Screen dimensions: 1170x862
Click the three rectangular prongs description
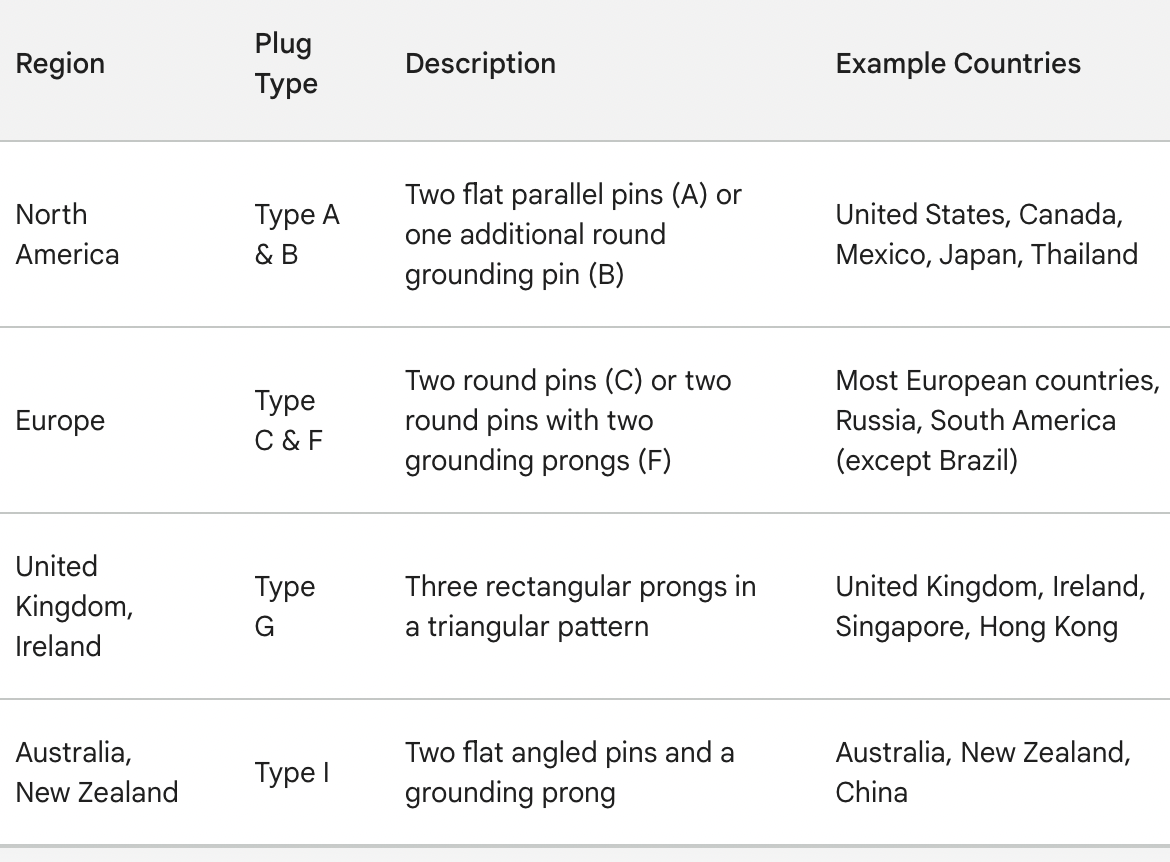click(x=580, y=606)
